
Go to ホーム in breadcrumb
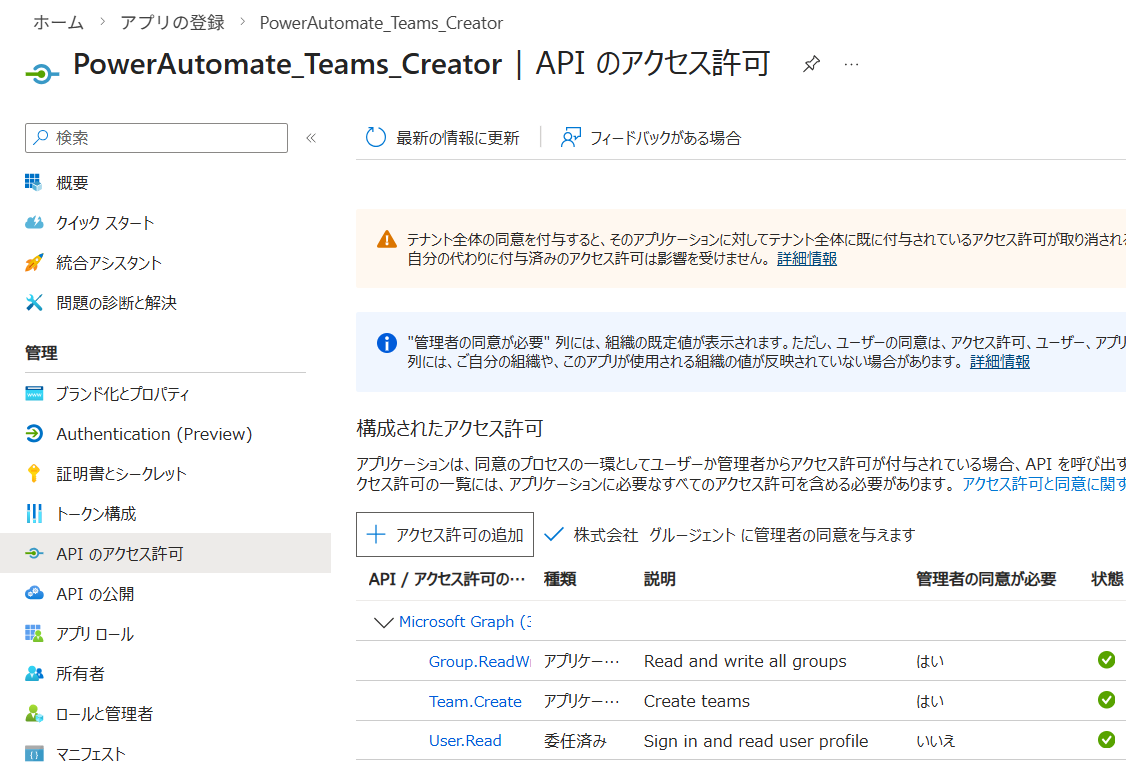click(x=58, y=22)
